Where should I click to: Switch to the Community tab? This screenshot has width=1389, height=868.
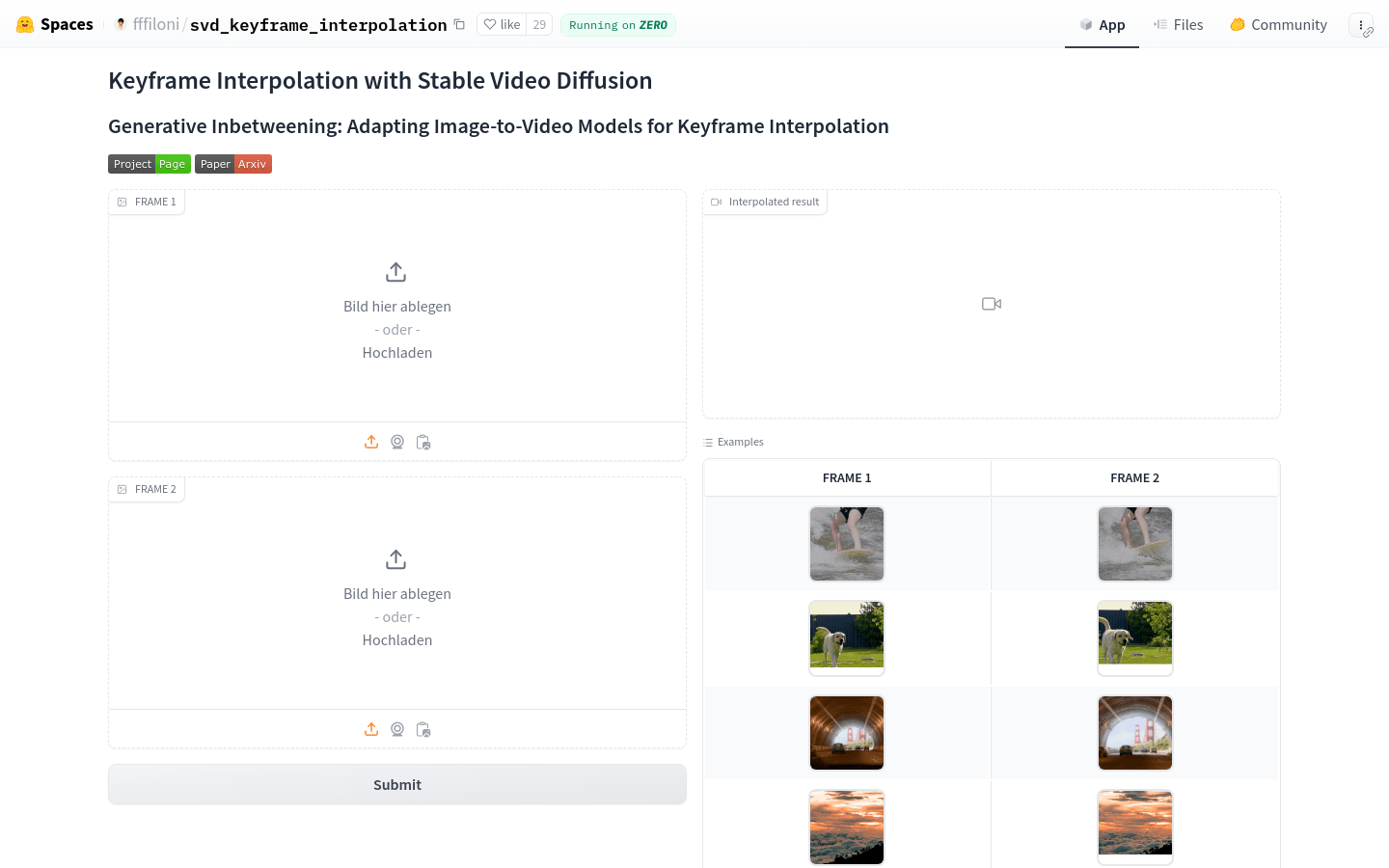(x=1278, y=25)
